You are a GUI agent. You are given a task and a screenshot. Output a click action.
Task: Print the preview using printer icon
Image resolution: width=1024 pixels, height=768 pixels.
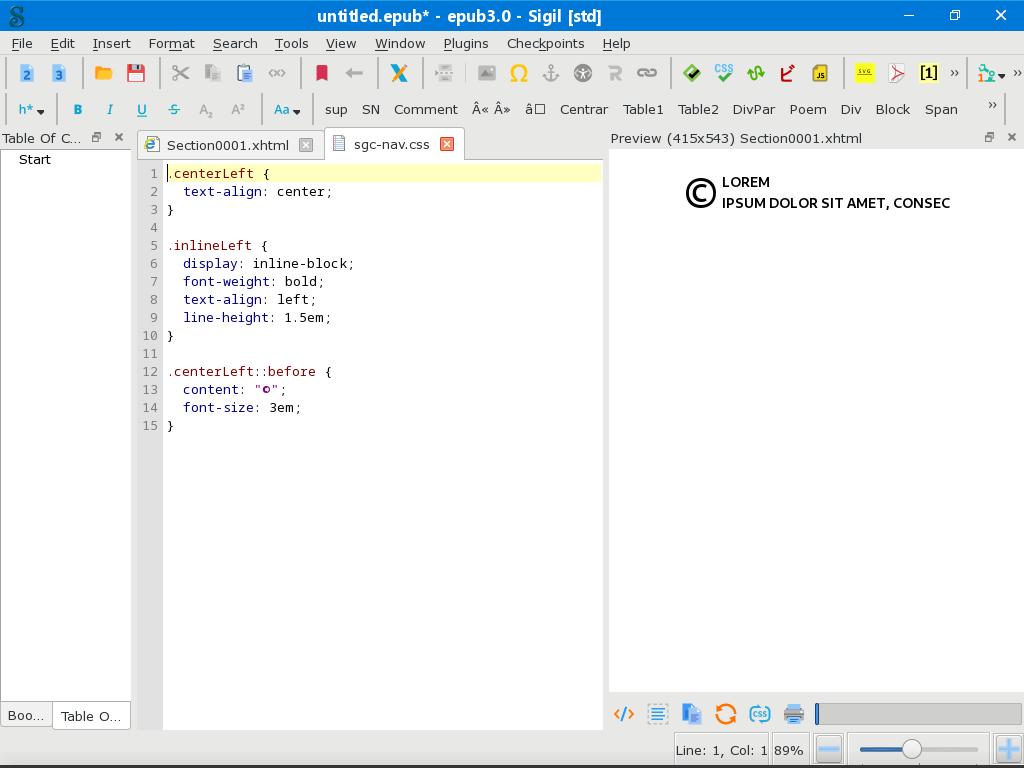pyautogui.click(x=794, y=714)
